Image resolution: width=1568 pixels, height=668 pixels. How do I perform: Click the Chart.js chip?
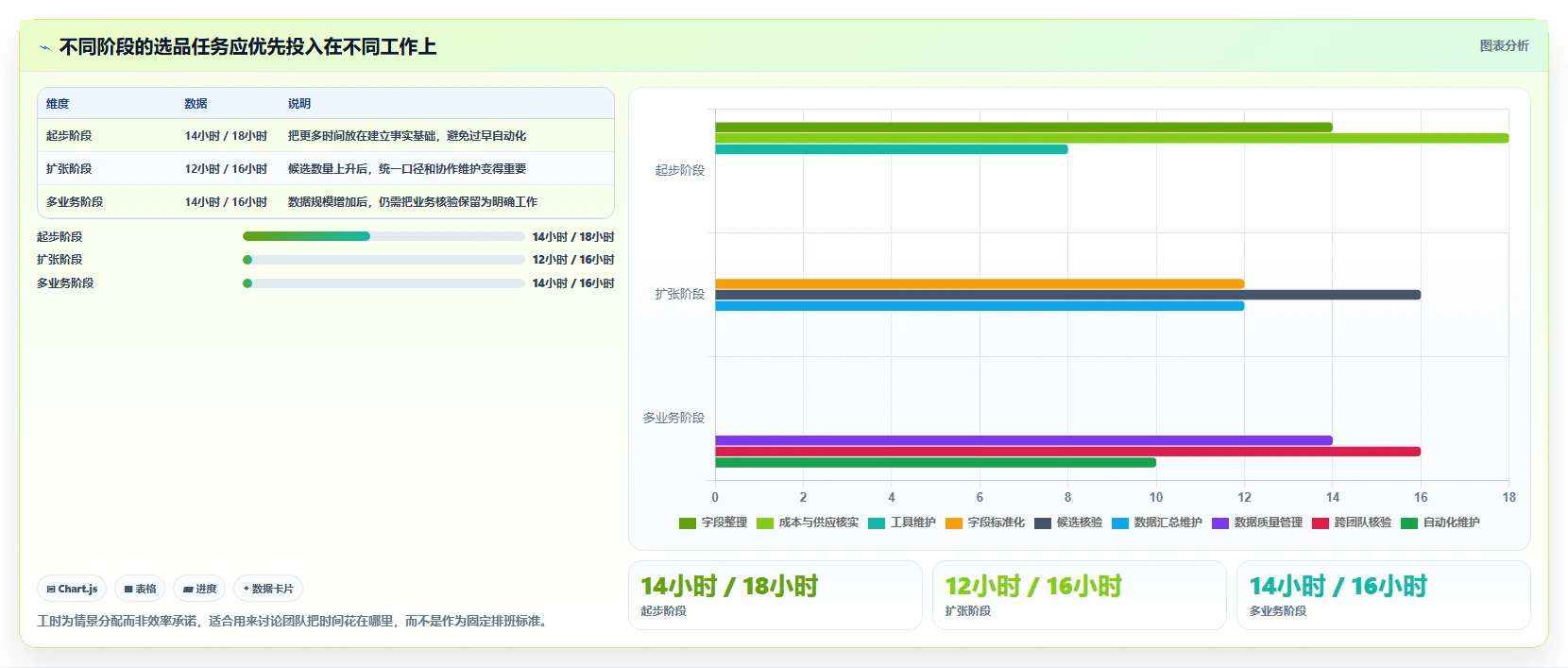[x=72, y=589]
